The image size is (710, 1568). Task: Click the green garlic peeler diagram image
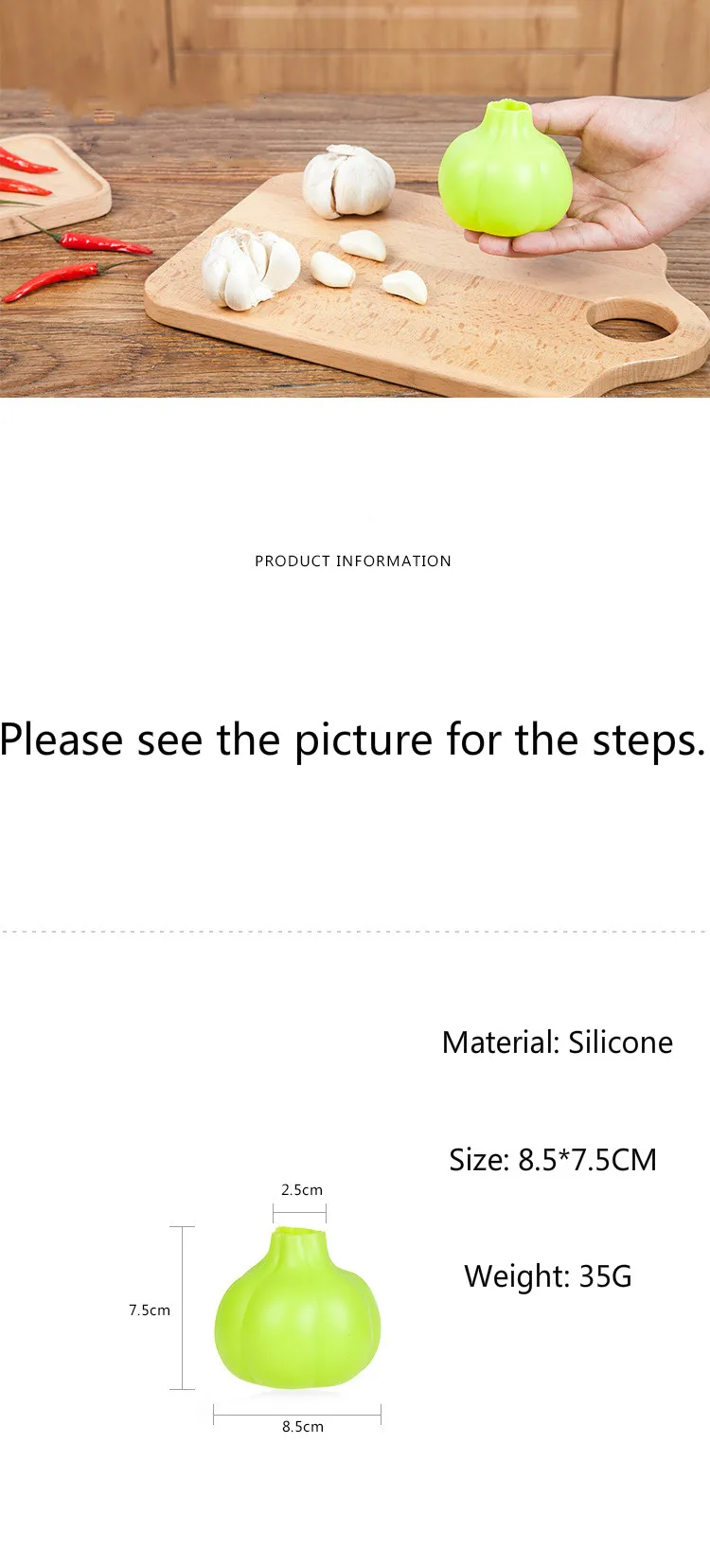(297, 1309)
